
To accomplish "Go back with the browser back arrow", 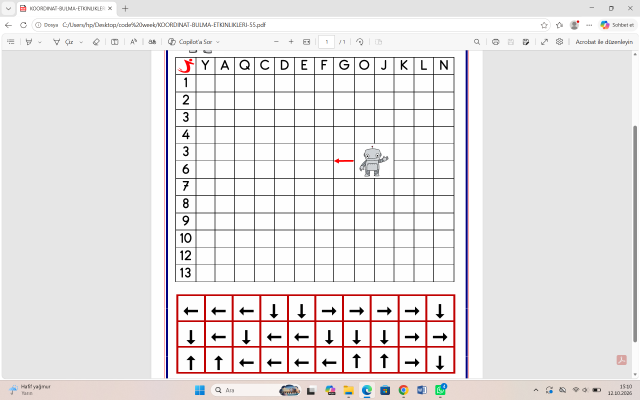I will (9, 25).
